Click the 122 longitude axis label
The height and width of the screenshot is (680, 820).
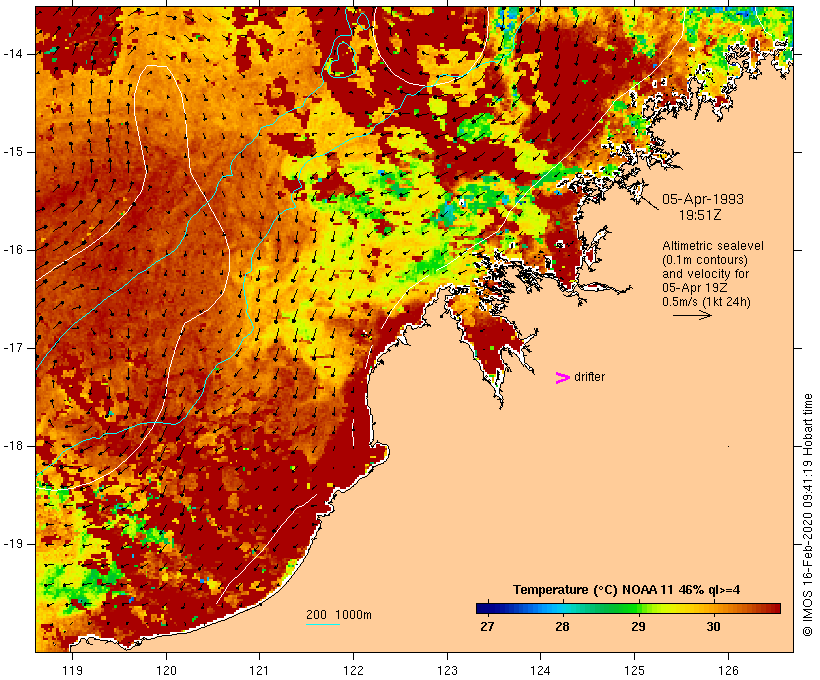pos(353,670)
